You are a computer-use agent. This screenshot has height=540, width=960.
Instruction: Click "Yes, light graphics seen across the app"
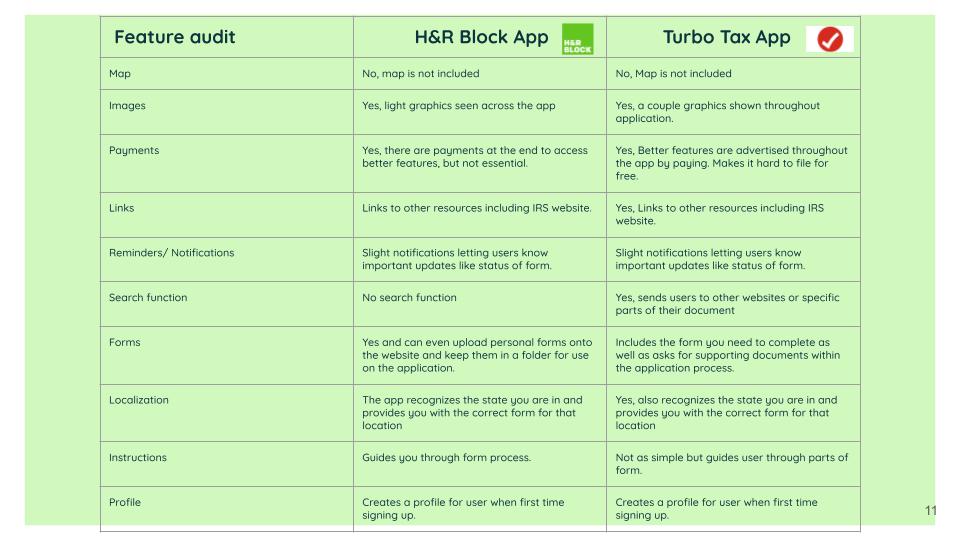click(458, 106)
